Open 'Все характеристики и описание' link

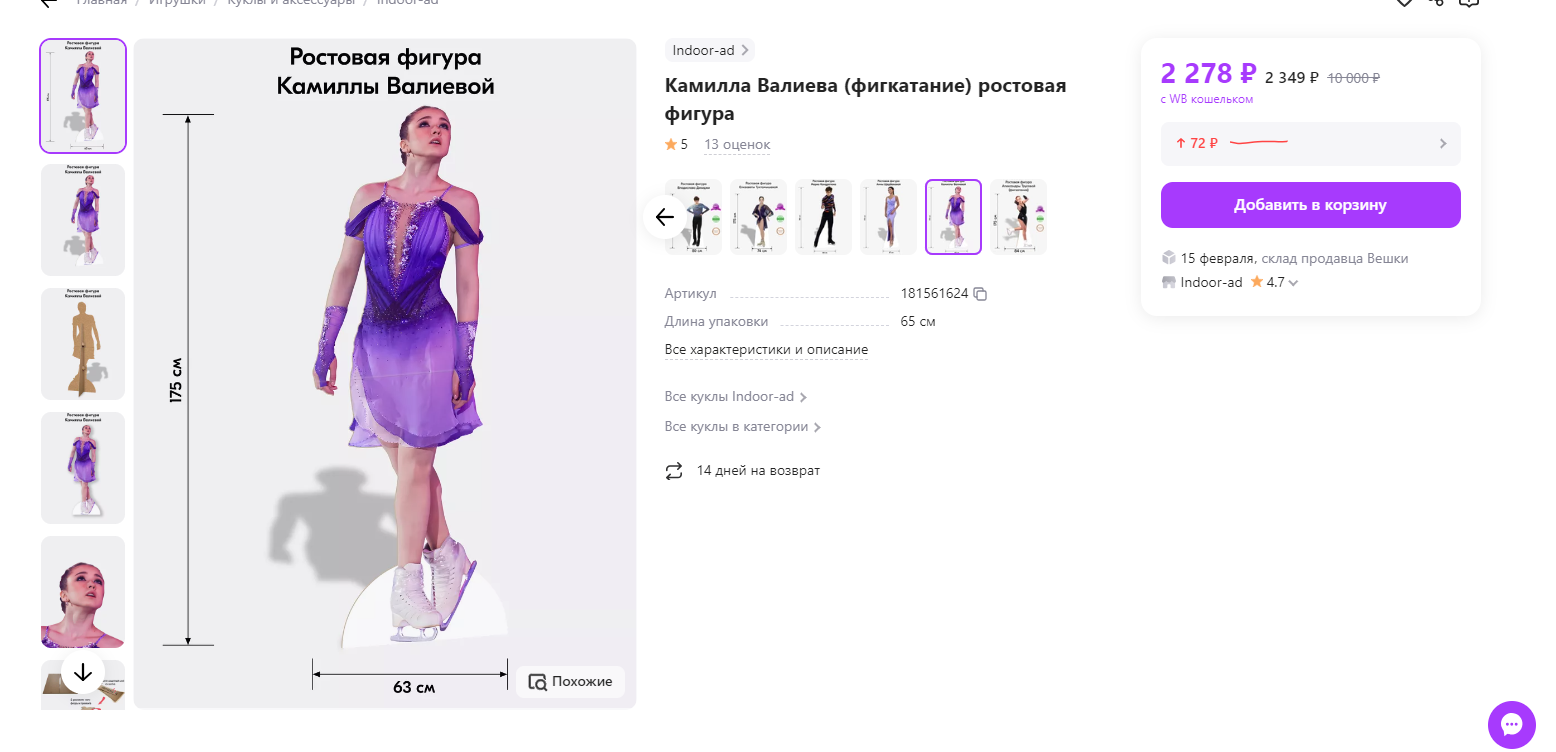[x=766, y=350]
